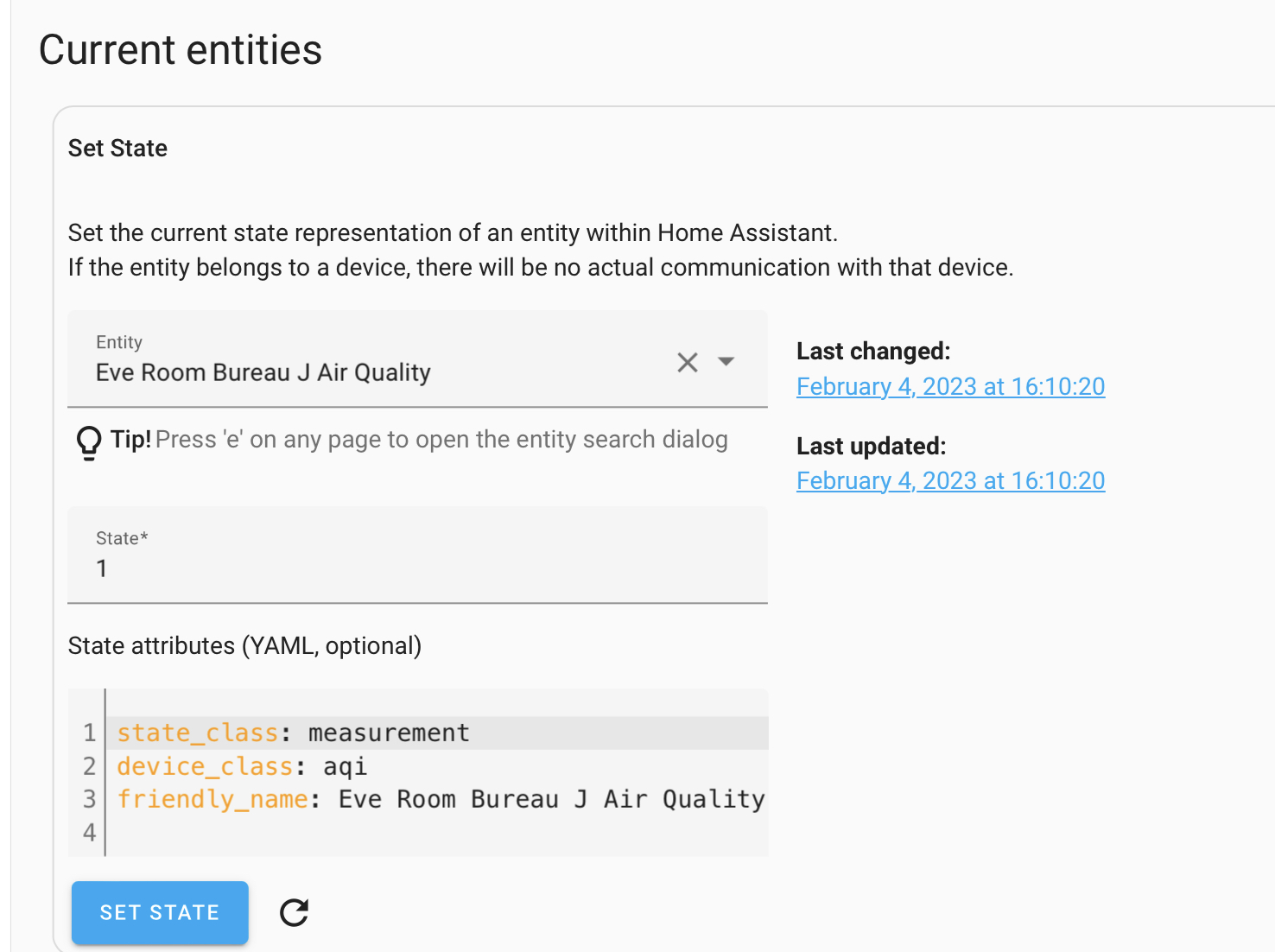Click the State input field

pyautogui.click(x=346, y=568)
